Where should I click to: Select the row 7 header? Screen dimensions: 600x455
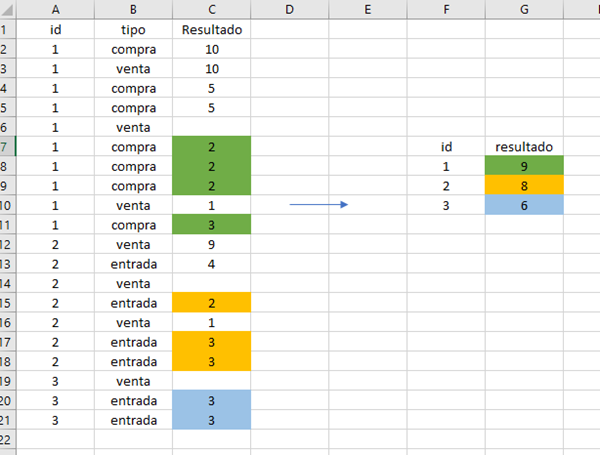coord(6,147)
